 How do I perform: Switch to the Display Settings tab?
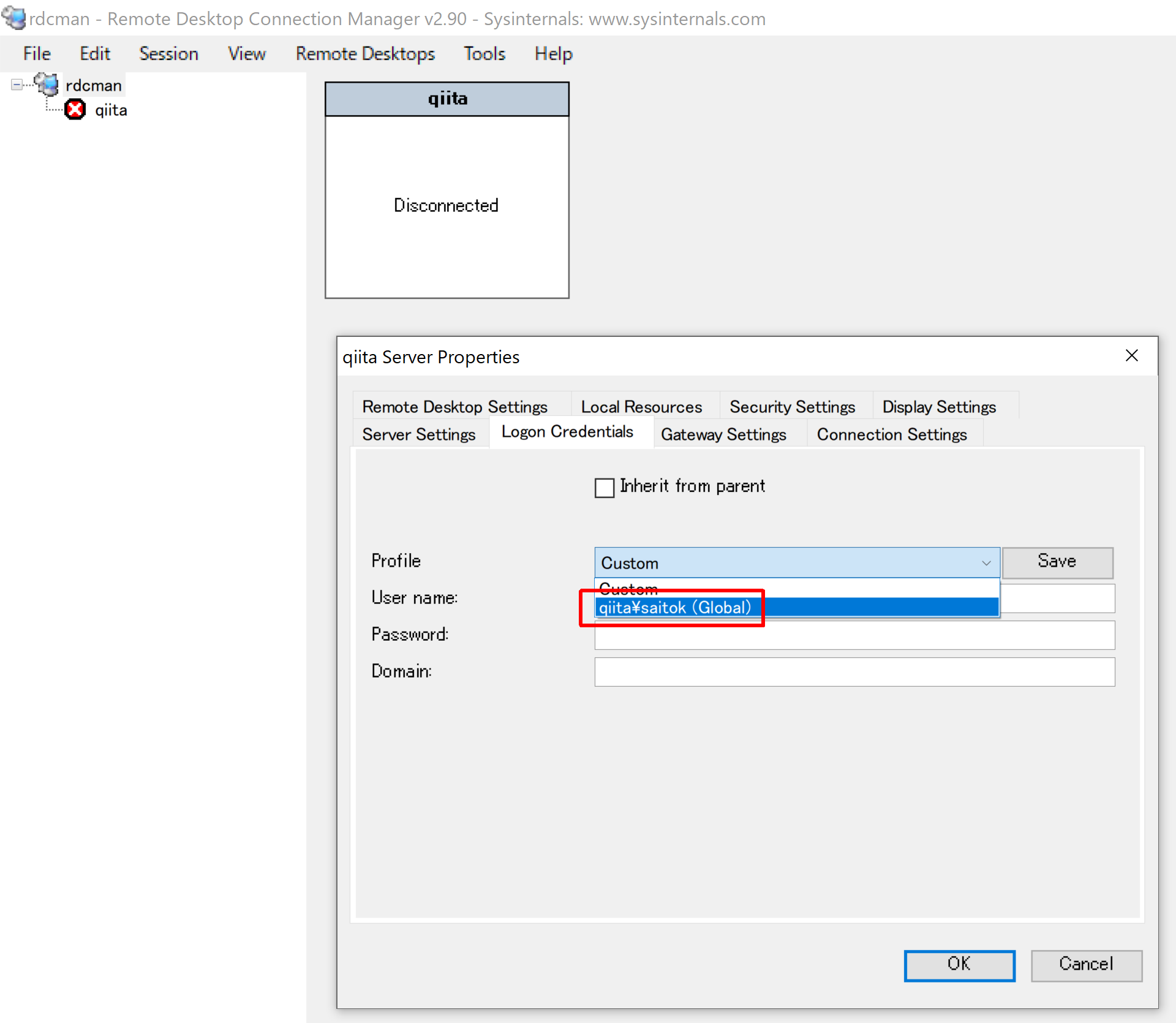point(938,407)
